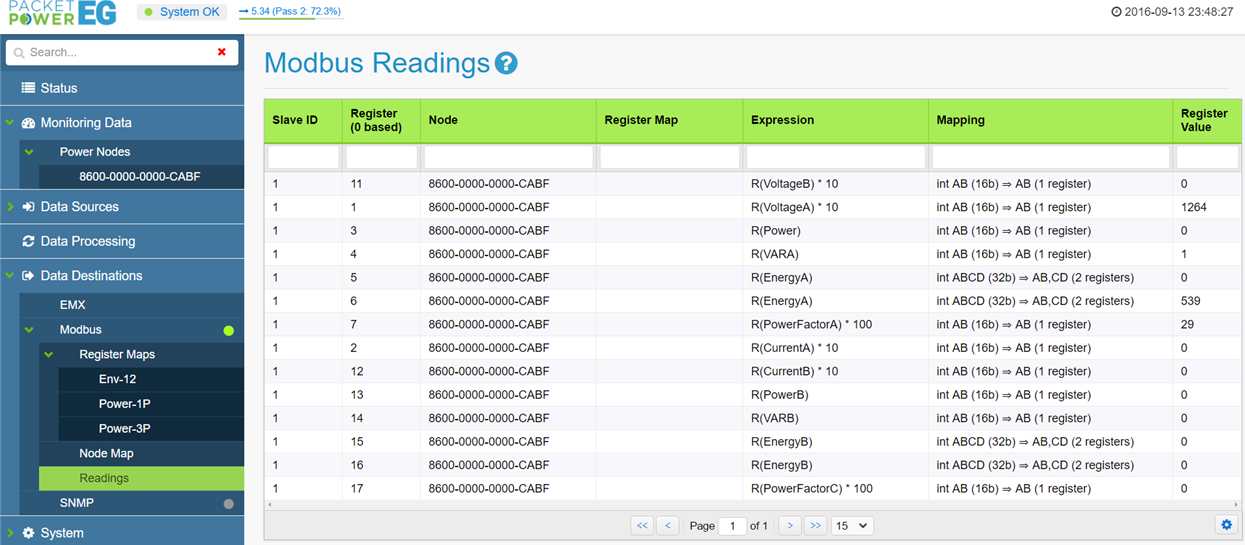Collapse the Monitoring Data section

pyautogui.click(x=11, y=123)
